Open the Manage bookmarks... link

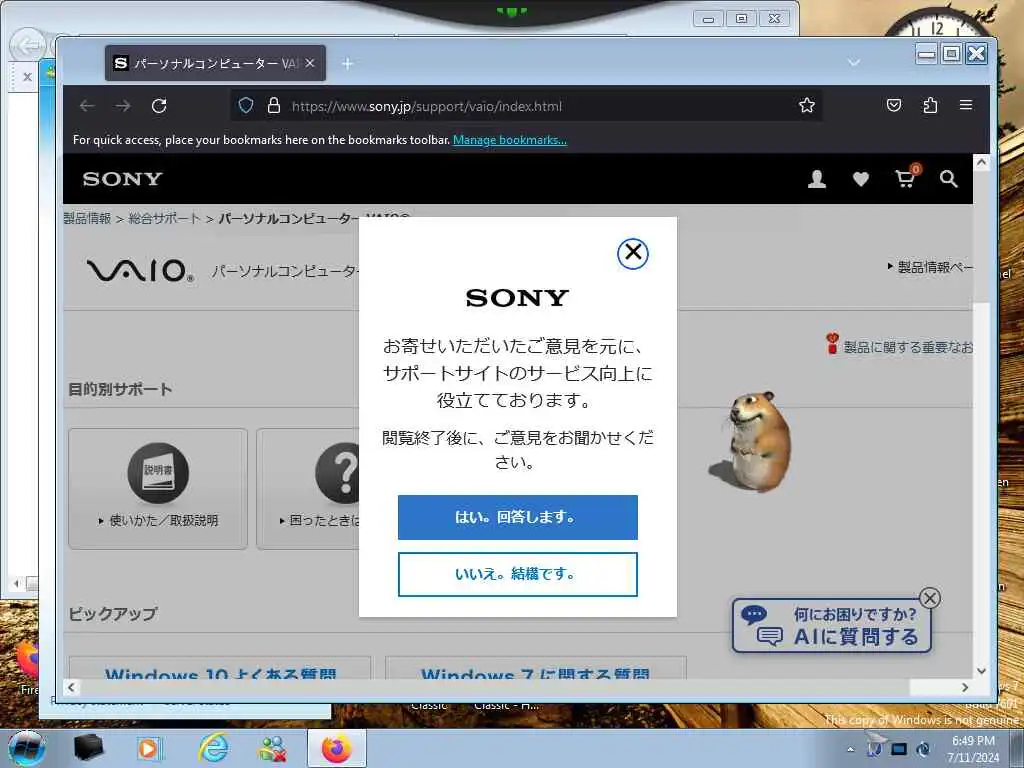pyautogui.click(x=509, y=140)
